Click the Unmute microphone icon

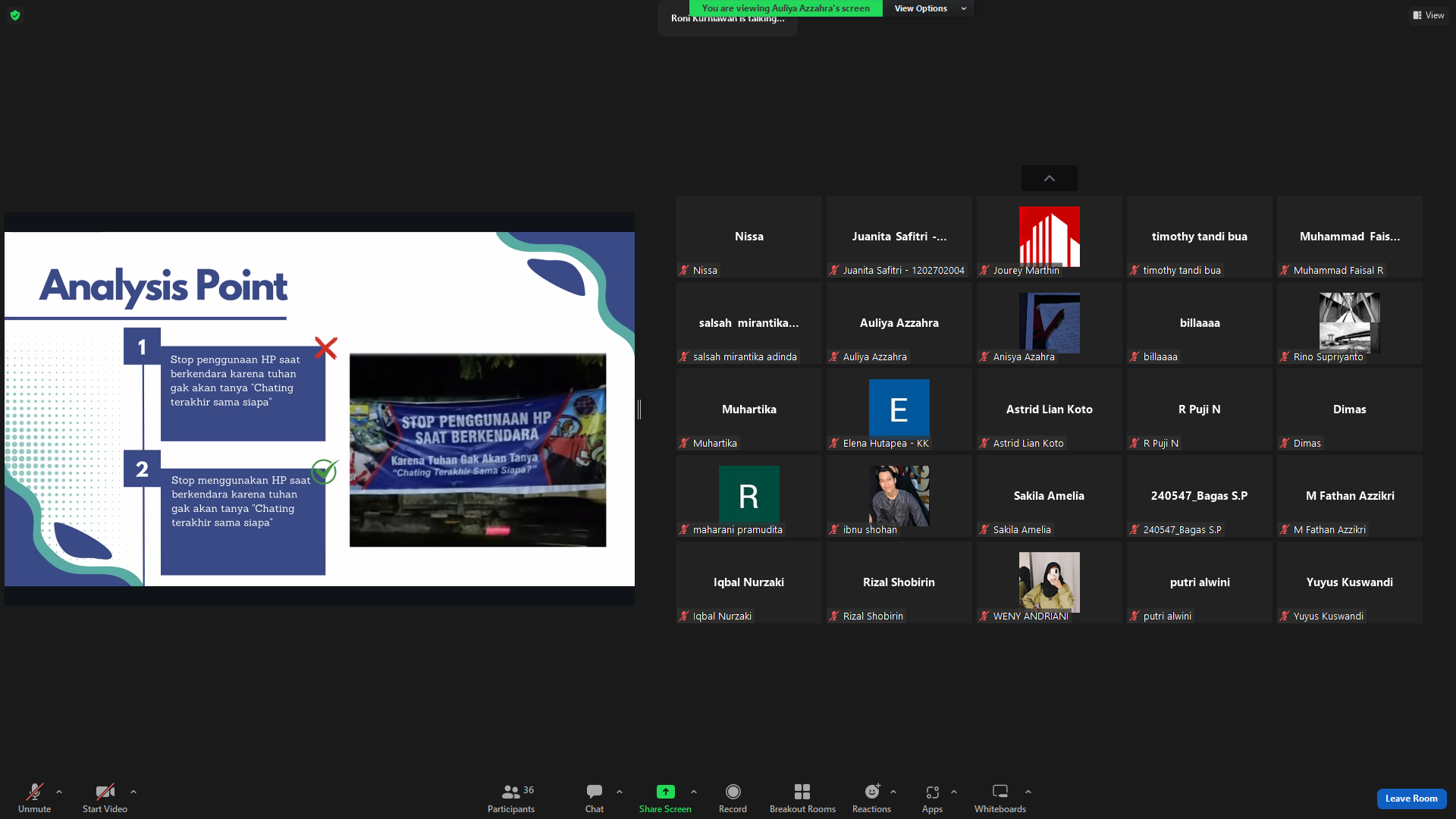(x=35, y=792)
